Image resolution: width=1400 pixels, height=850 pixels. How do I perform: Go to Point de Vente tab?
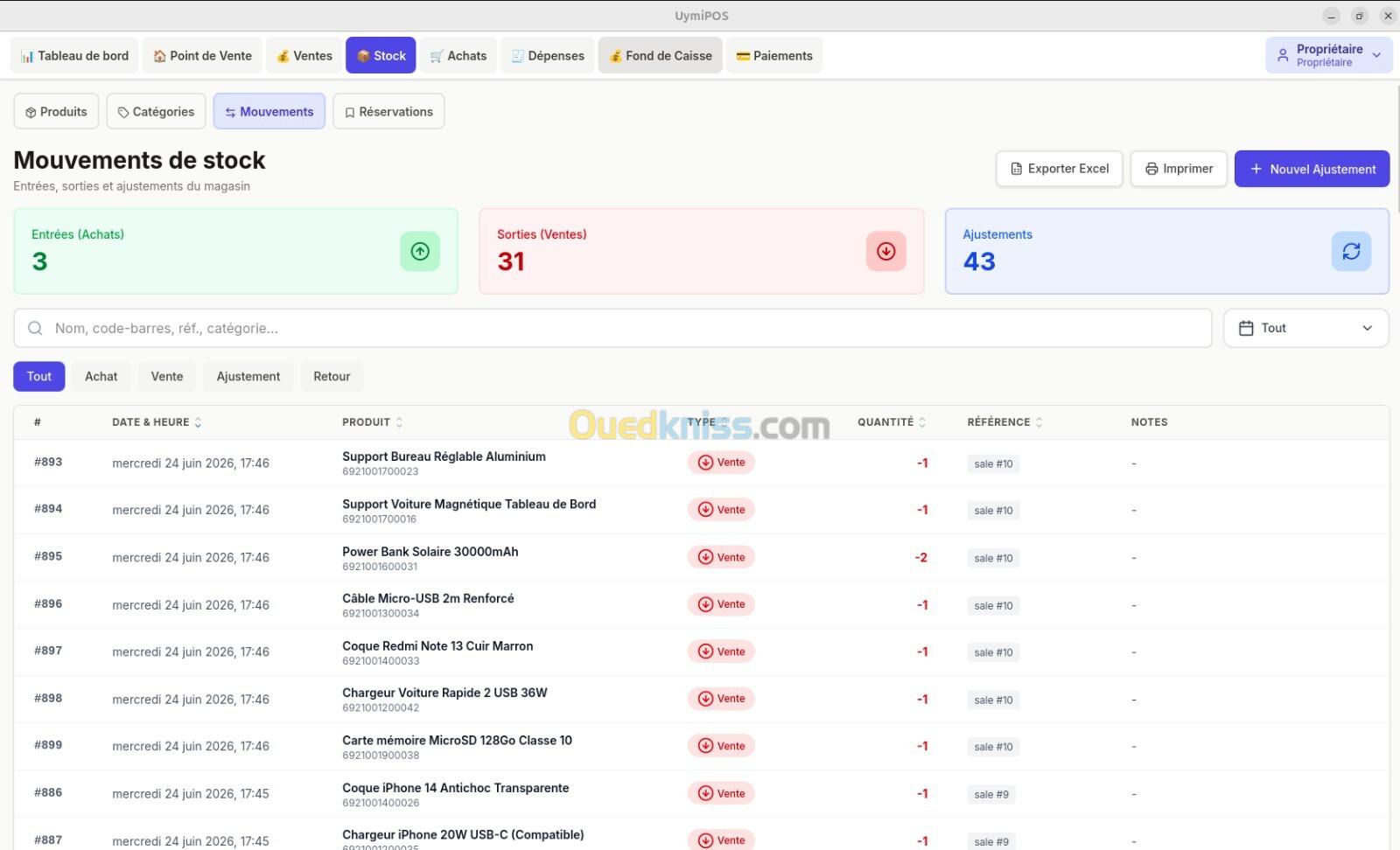pyautogui.click(x=202, y=55)
